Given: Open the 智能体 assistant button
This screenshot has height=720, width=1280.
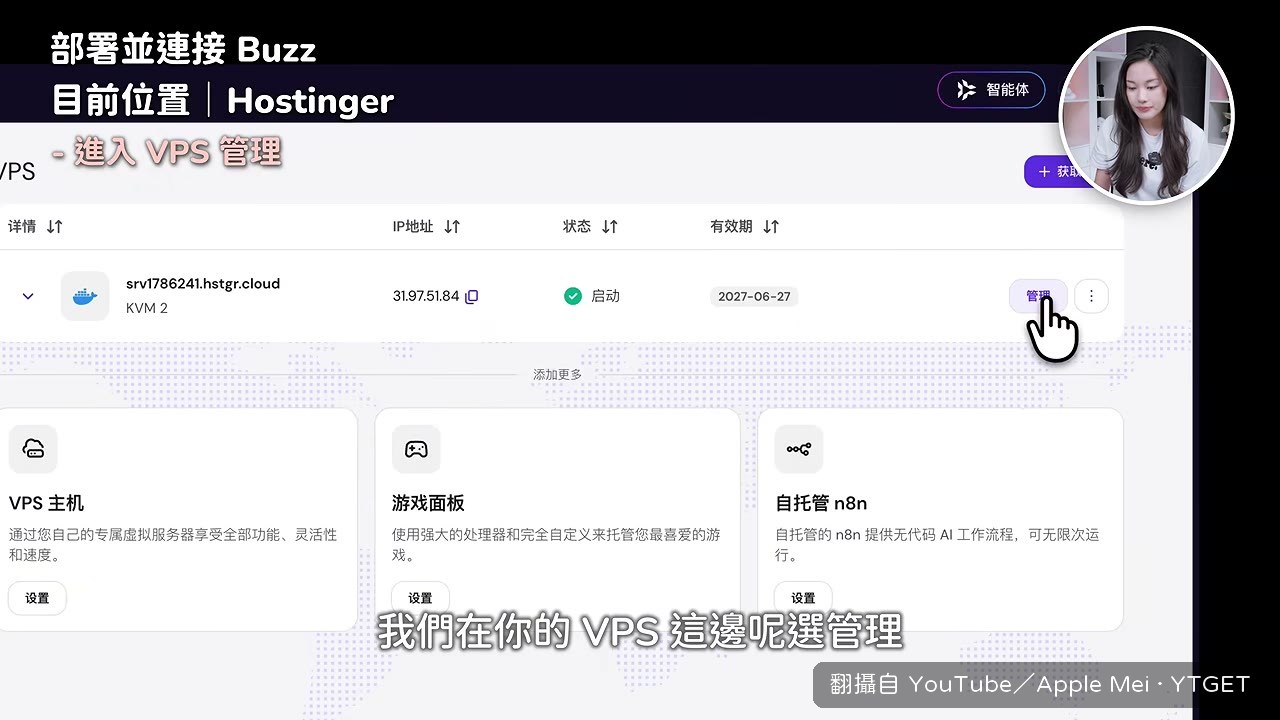Looking at the screenshot, I should click(991, 90).
